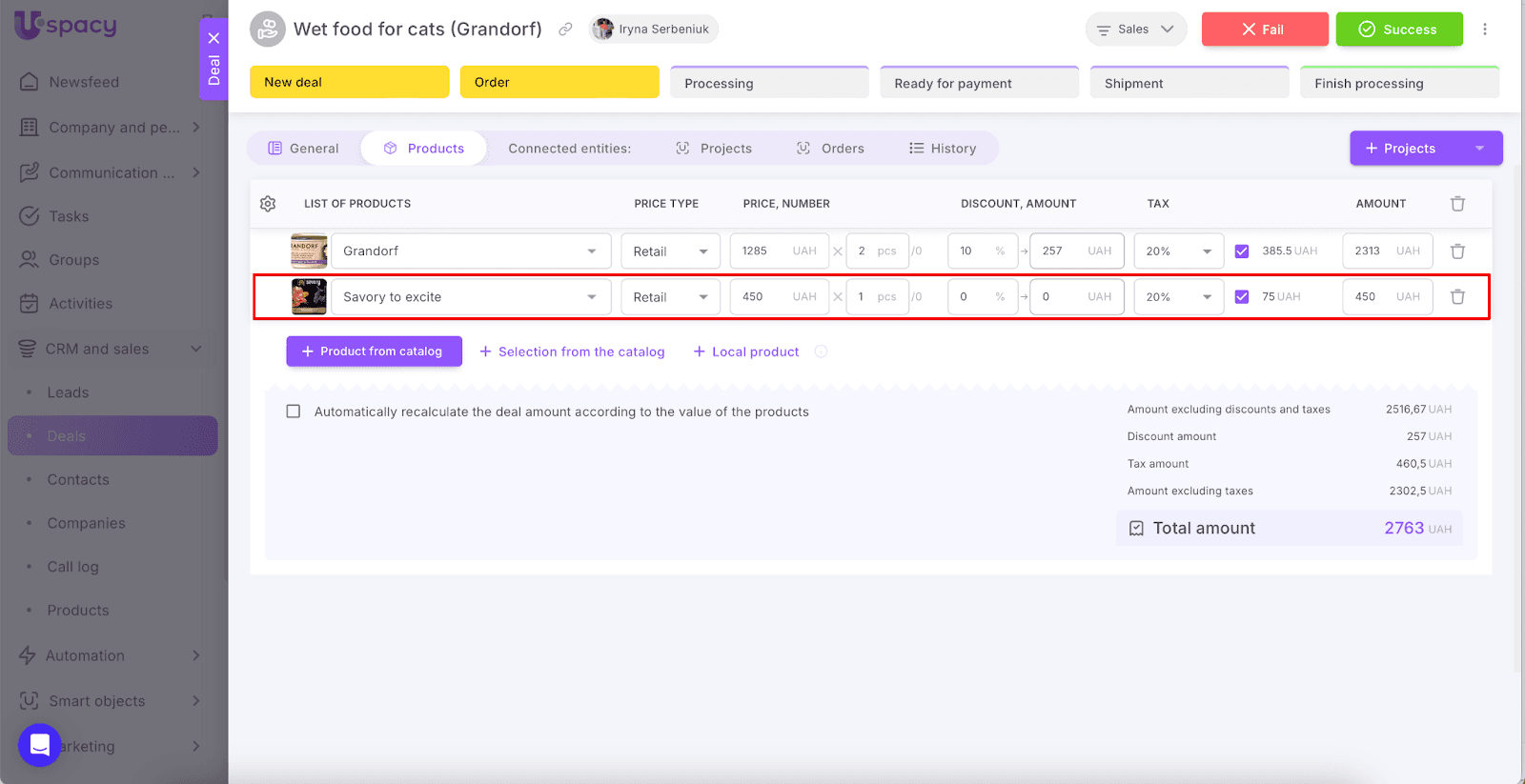Screen dimensions: 1525x784
Task: Click the info icon next to Local product
Action: point(821,352)
